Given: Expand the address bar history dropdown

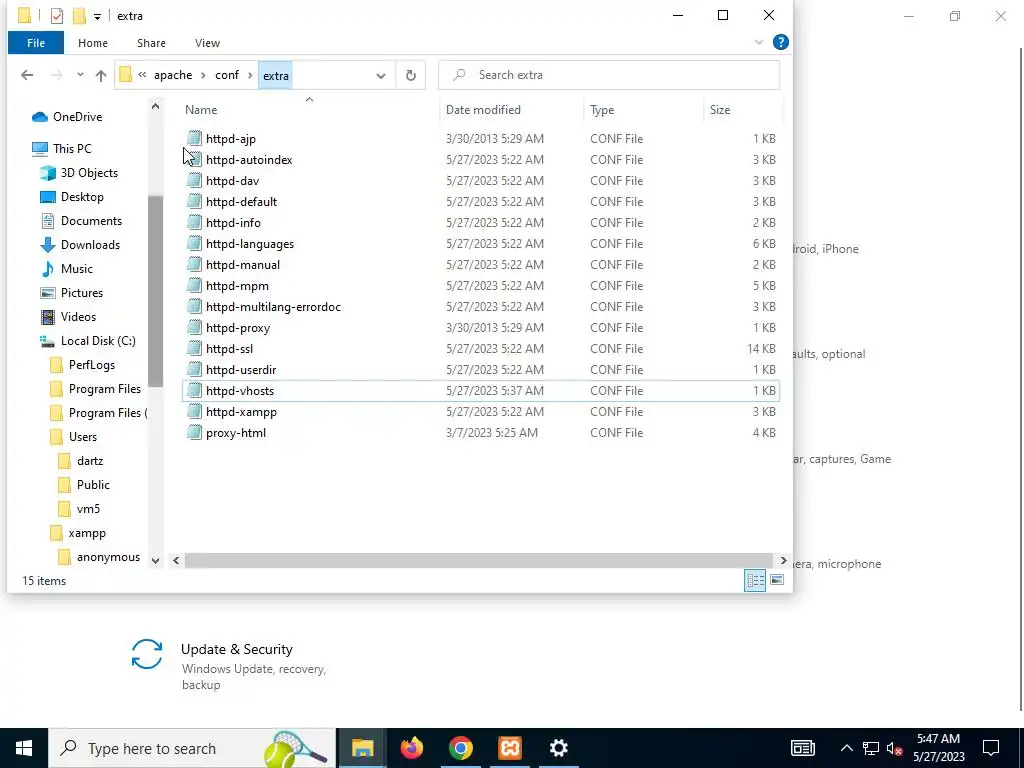Looking at the screenshot, I should 381,75.
